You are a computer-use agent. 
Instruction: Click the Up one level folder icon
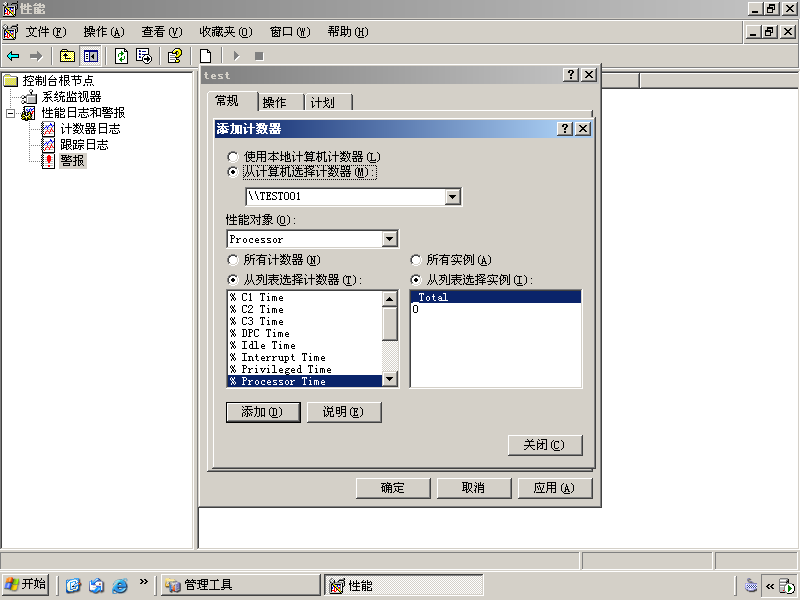67,56
